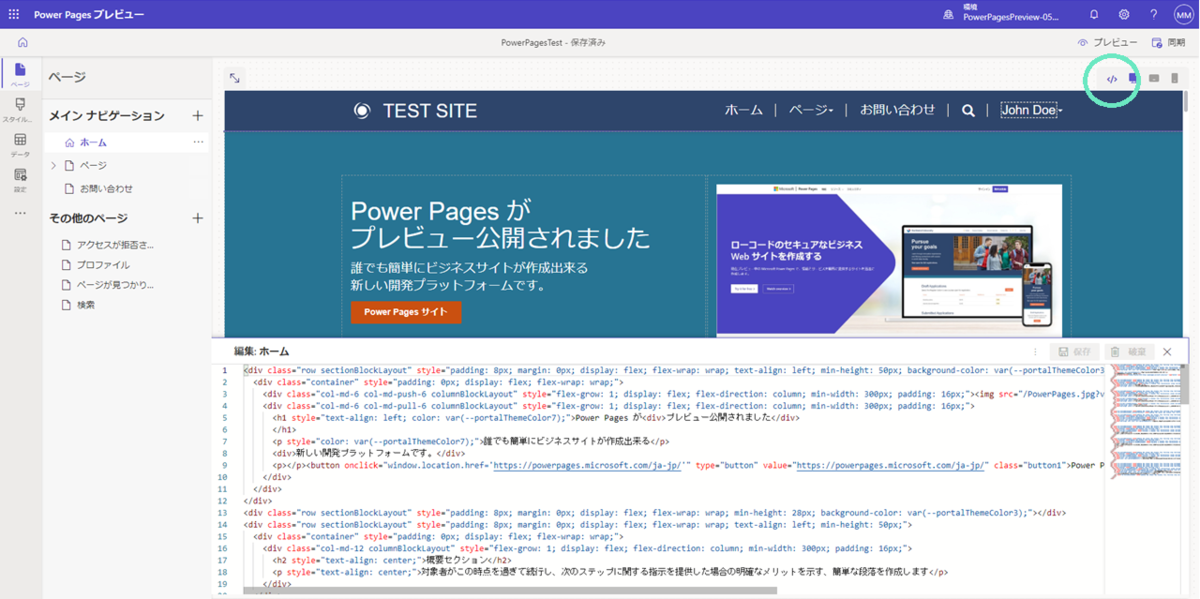This screenshot has height=599, width=1200.
Task: Open the code editor </> icon
Action: [1112, 79]
